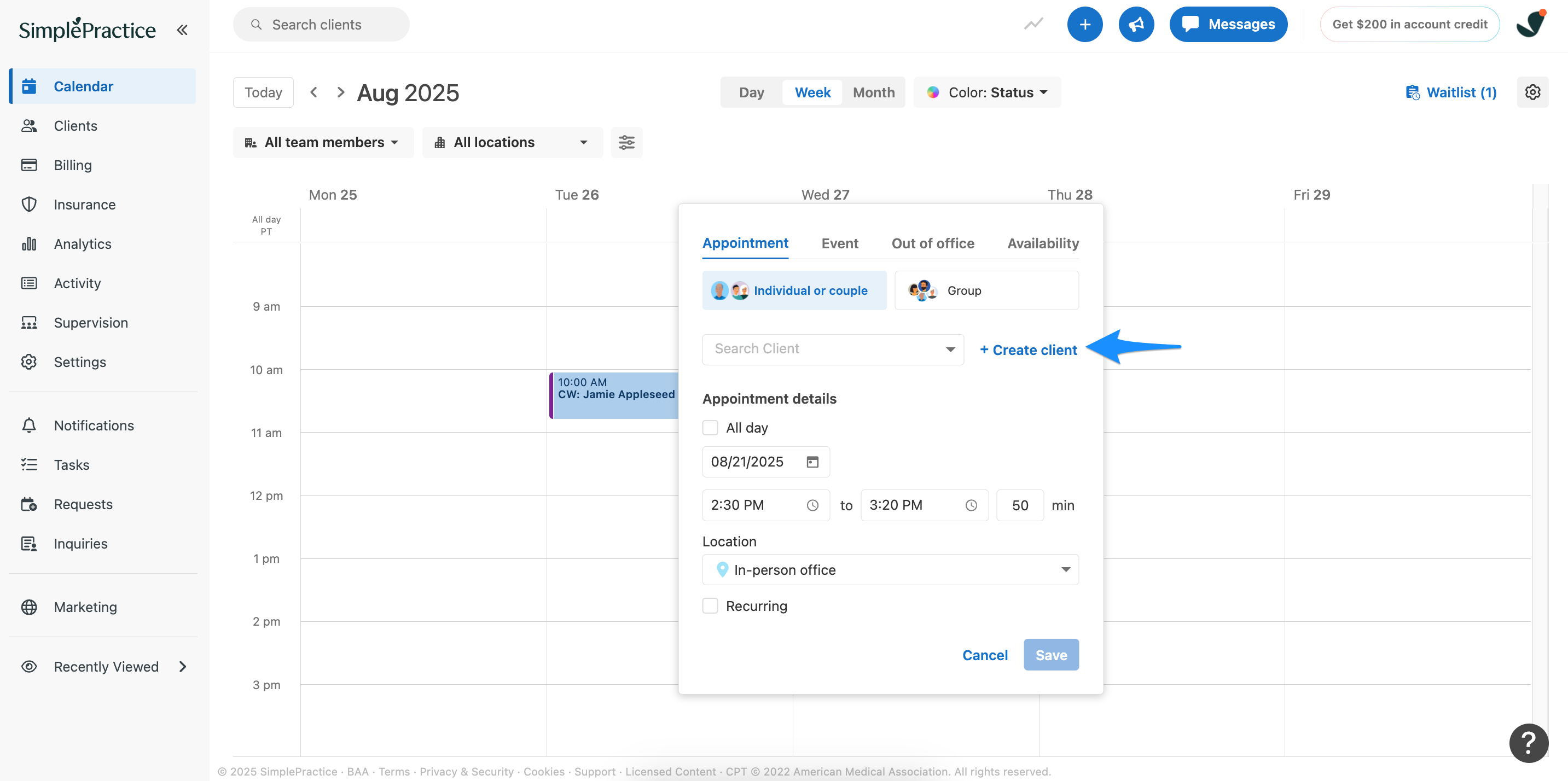1568x781 pixels.
Task: Click the Create client link
Action: (x=1028, y=349)
